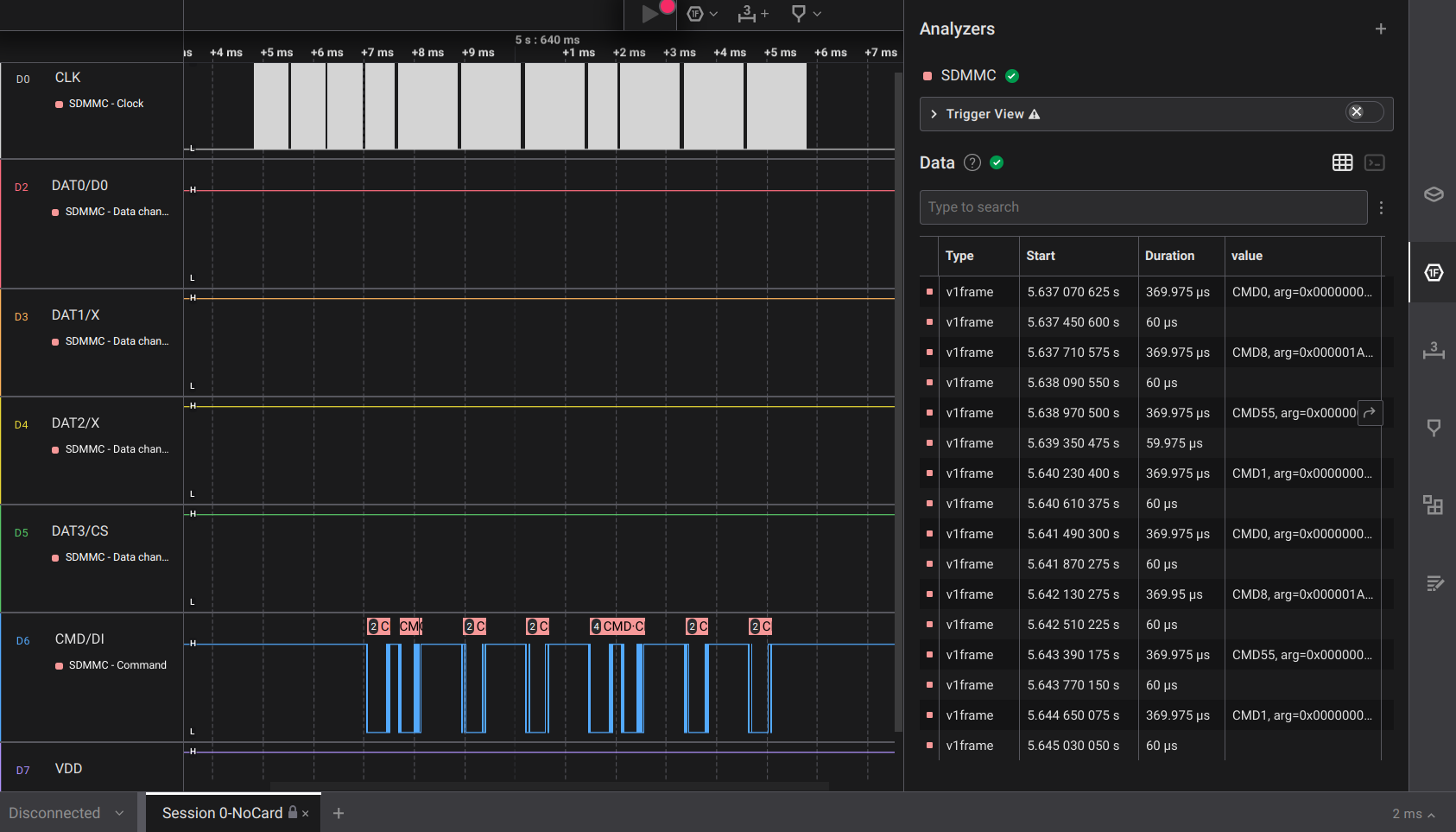This screenshot has height=832, width=1456.
Task: Add a new session tab
Action: point(339,813)
